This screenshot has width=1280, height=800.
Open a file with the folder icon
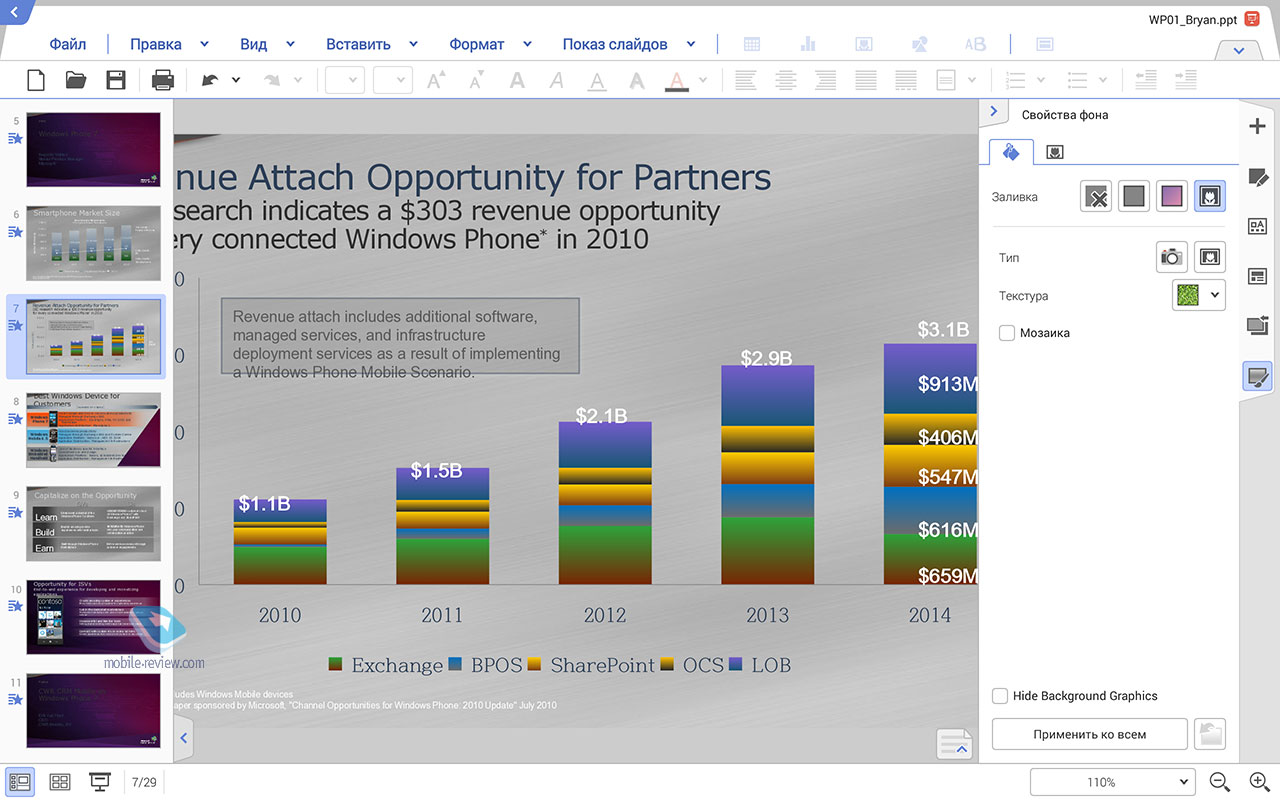coord(76,80)
